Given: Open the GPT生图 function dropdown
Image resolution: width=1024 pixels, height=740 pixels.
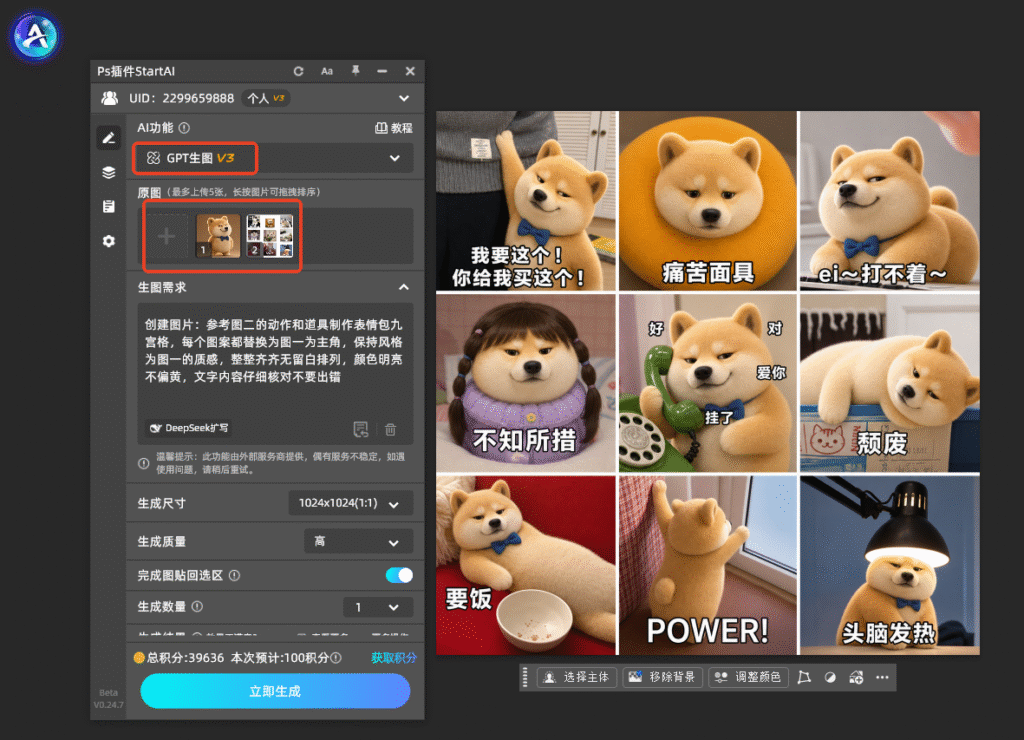Looking at the screenshot, I should (273, 158).
